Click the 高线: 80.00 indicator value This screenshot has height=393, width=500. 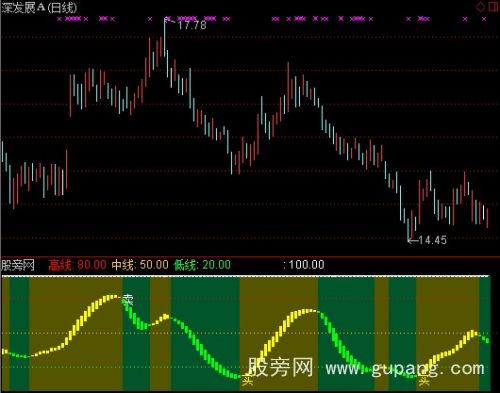[x=77, y=265]
